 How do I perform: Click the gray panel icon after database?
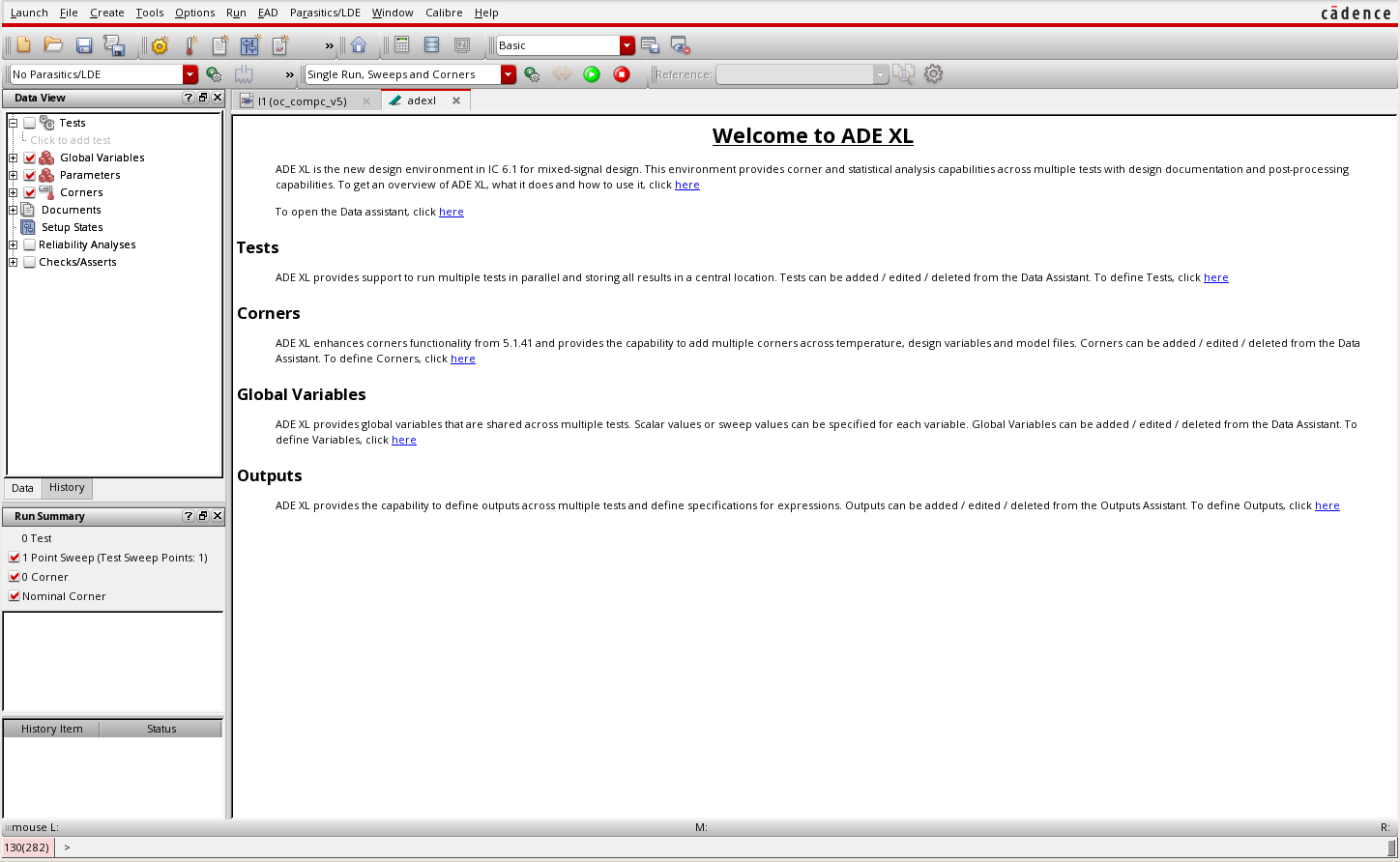click(462, 45)
